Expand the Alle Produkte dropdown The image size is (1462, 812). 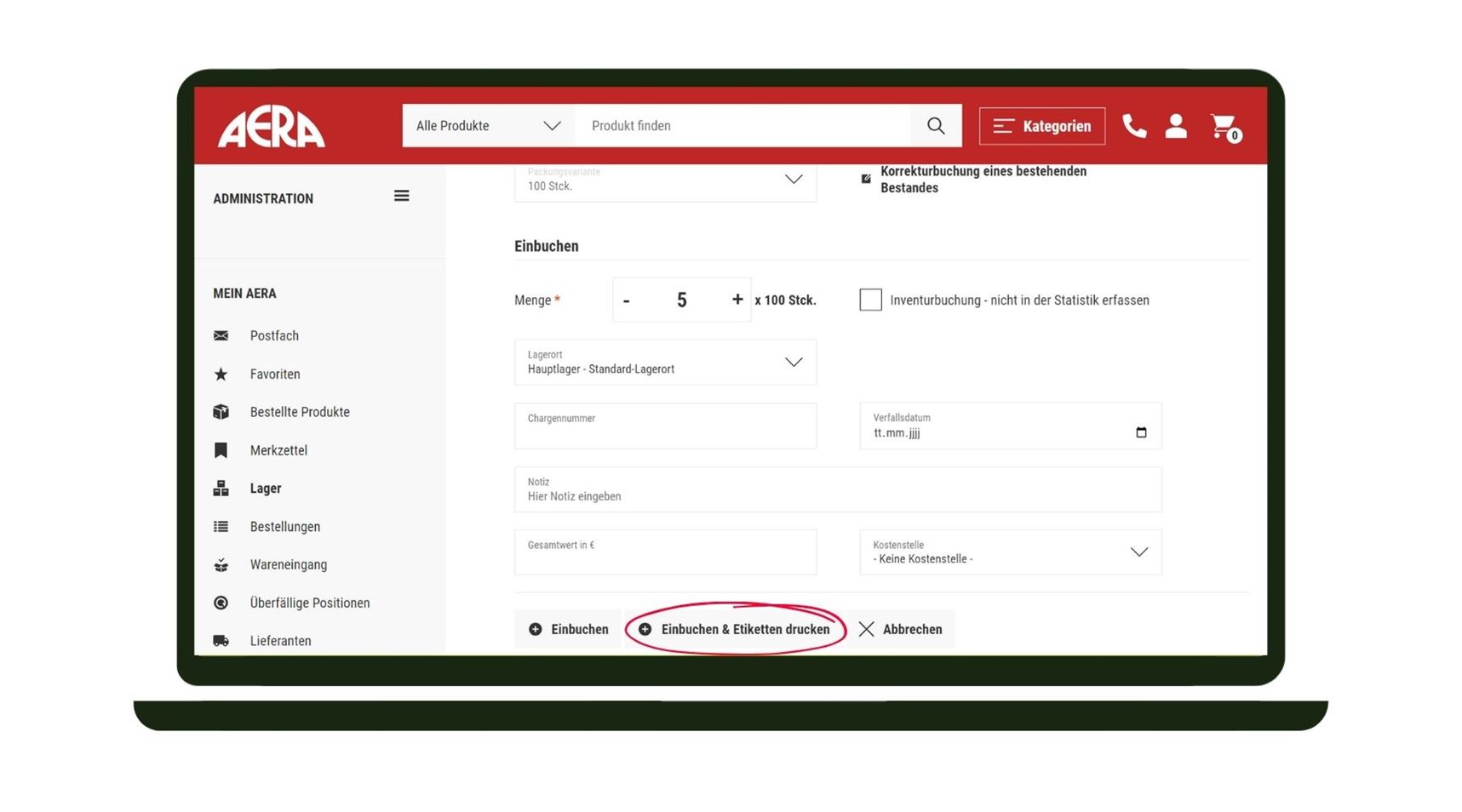[489, 126]
